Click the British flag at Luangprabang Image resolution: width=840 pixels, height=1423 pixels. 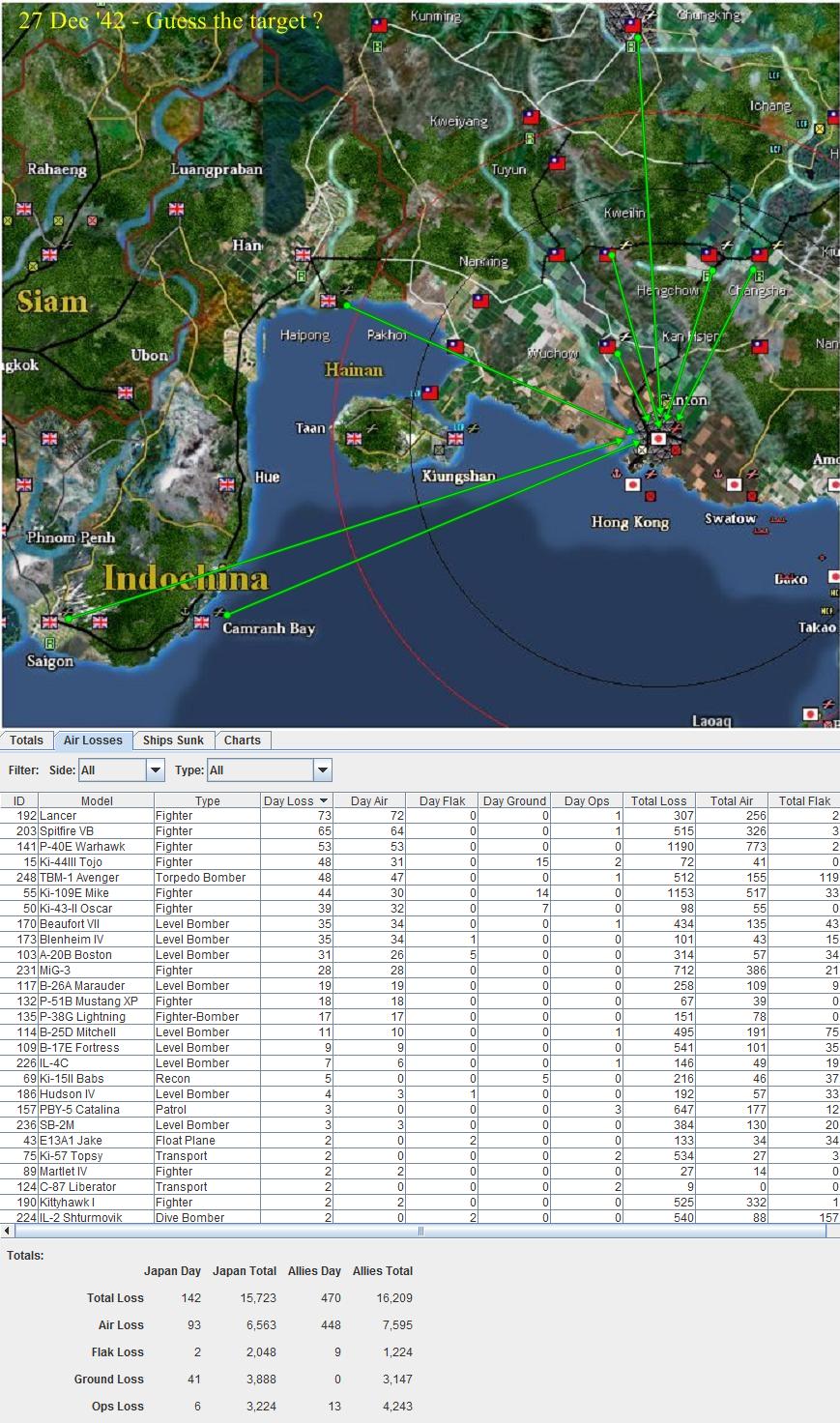pos(176,209)
